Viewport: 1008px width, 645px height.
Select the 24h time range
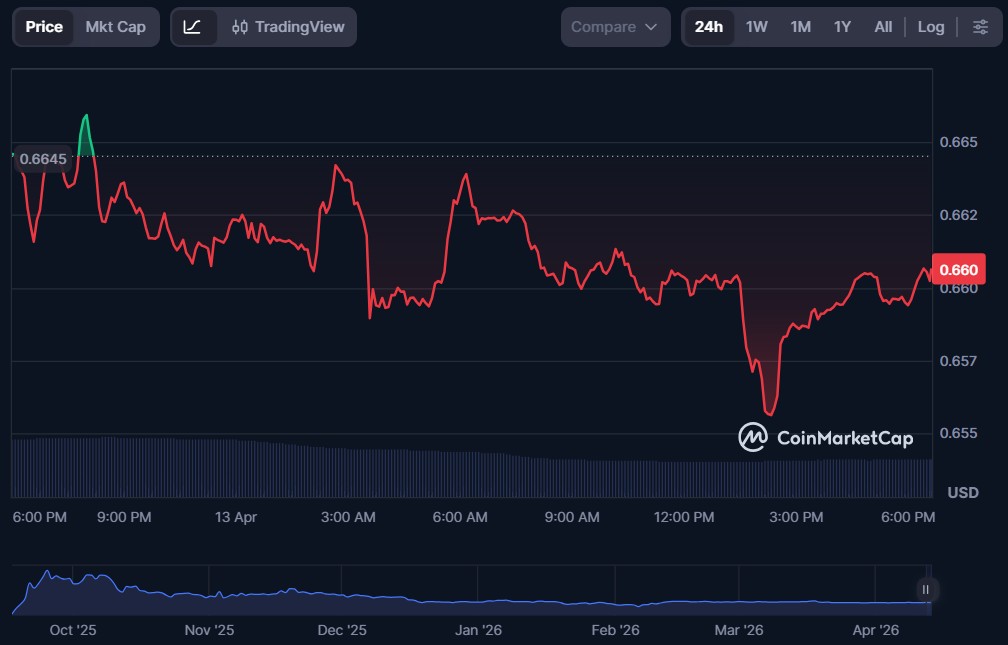[709, 27]
